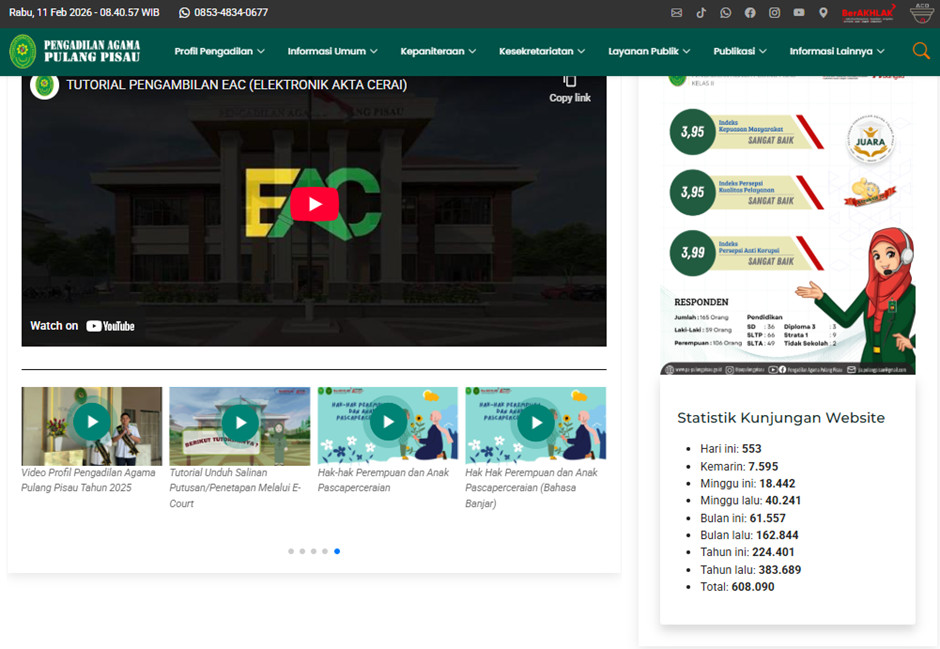This screenshot has height=649, width=940.
Task: Open the Layanan Publik dropdown
Action: click(x=649, y=51)
